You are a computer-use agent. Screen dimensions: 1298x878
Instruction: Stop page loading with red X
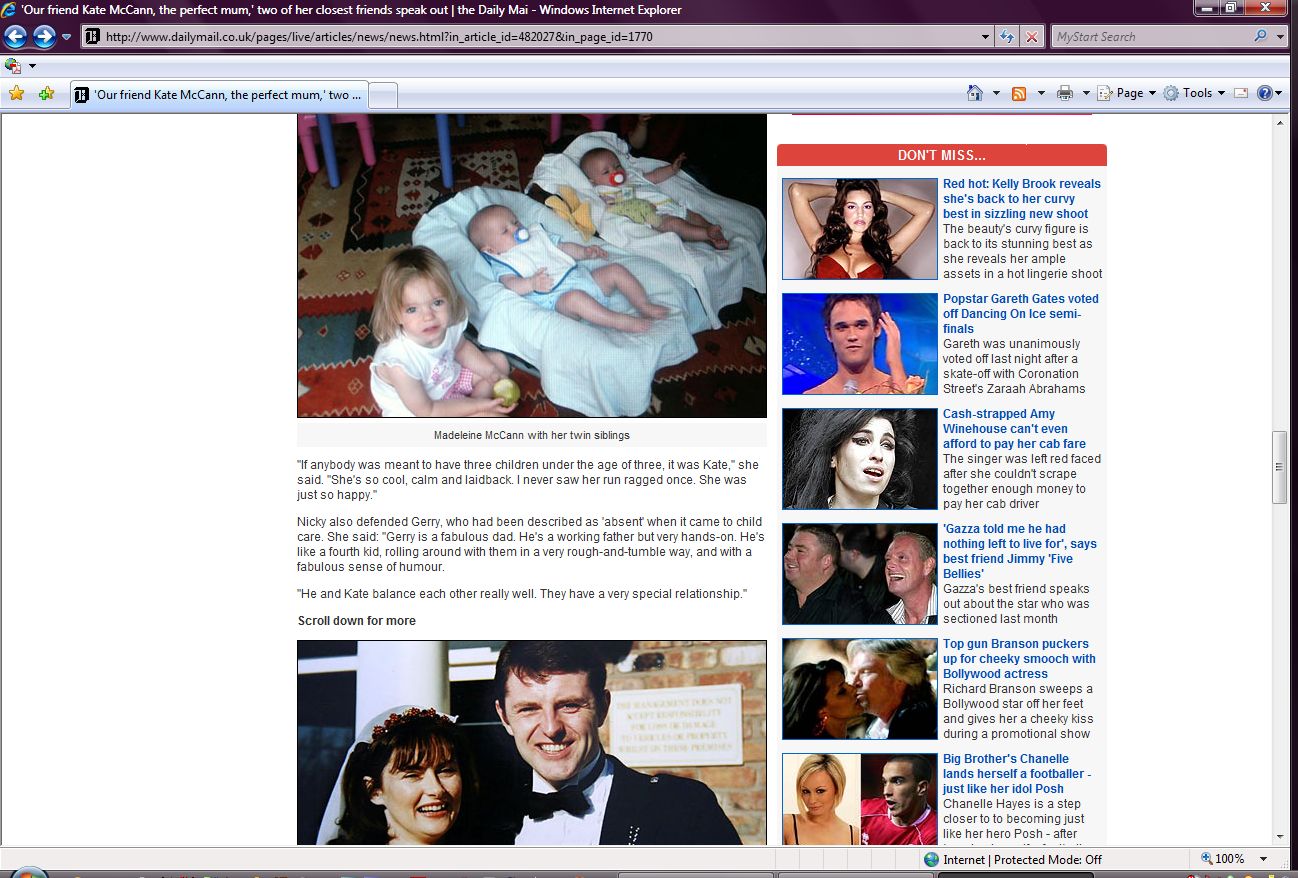pyautogui.click(x=1032, y=37)
